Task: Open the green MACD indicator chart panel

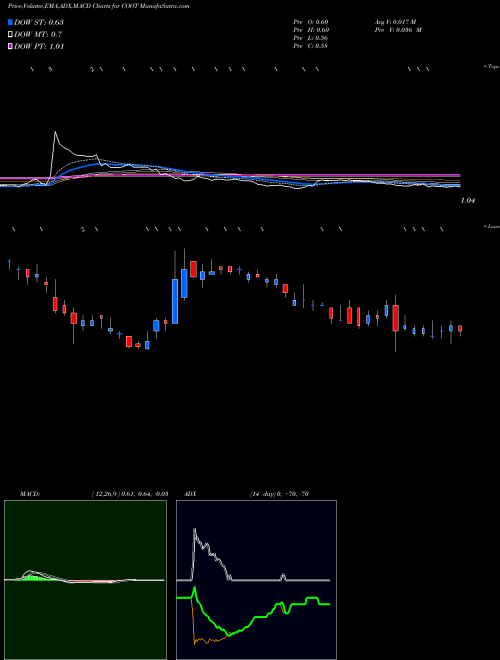Action: 85,580
